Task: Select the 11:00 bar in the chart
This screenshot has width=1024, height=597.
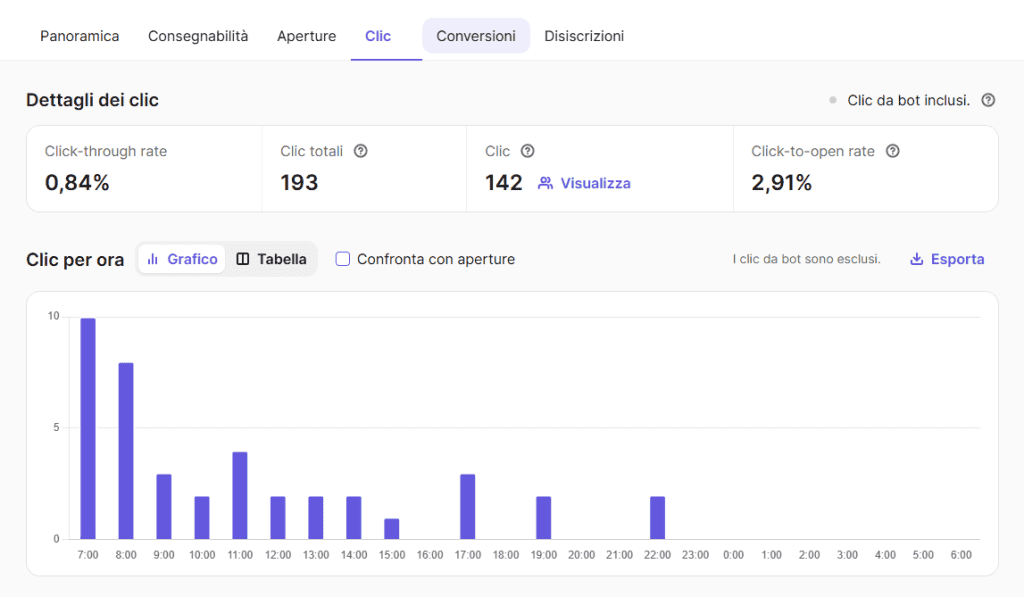Action: click(240, 496)
